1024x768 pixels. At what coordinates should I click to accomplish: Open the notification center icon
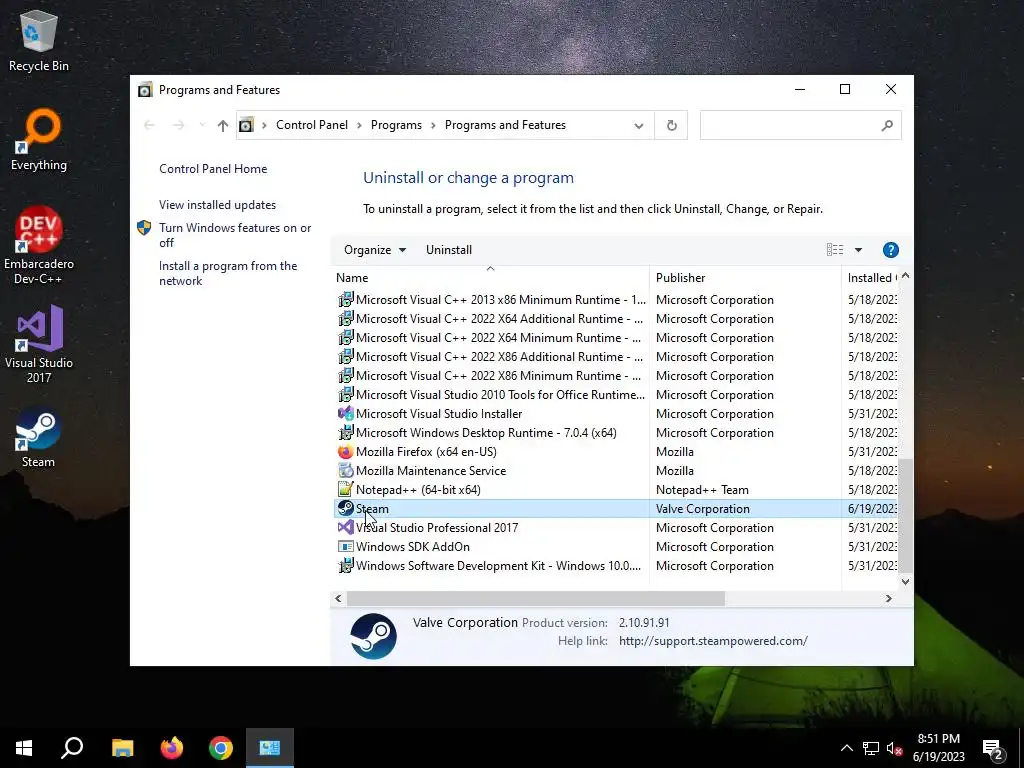coord(994,749)
